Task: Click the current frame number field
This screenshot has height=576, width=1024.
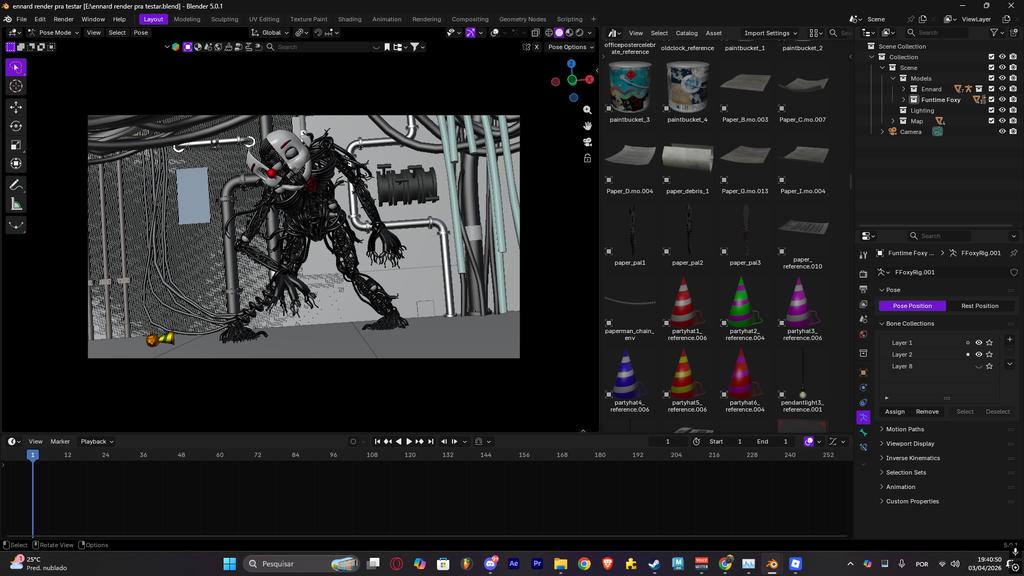Action: tap(667, 441)
